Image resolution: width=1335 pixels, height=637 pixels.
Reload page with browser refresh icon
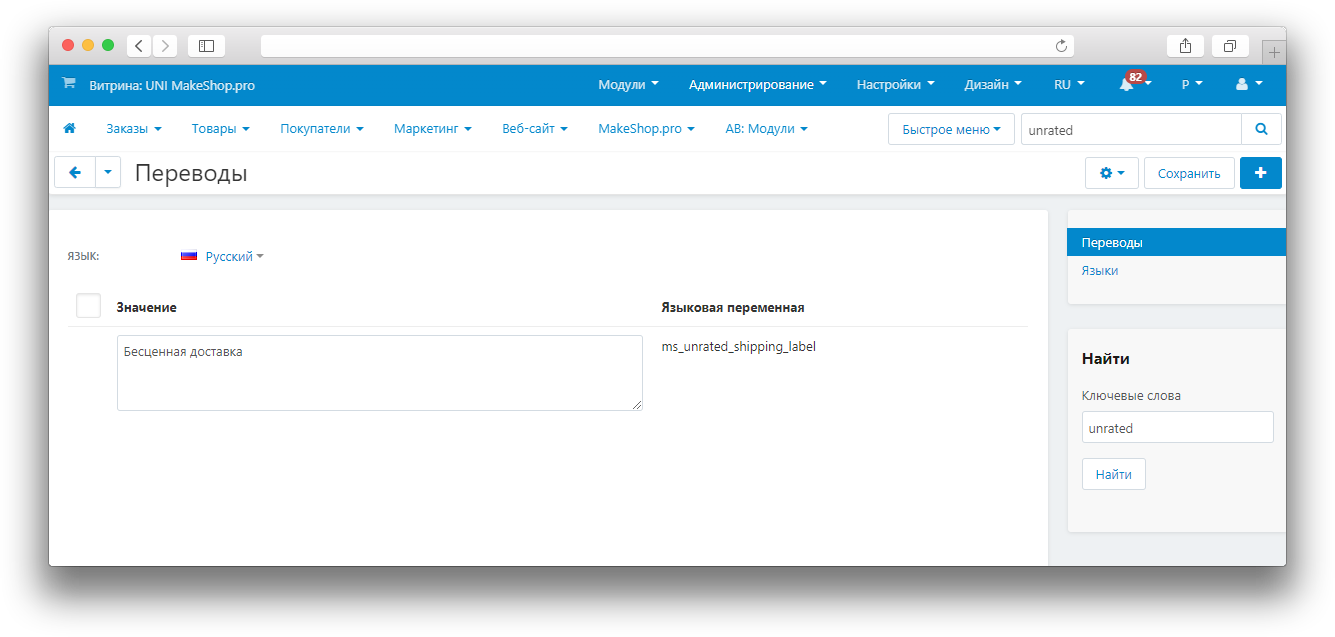(1061, 46)
